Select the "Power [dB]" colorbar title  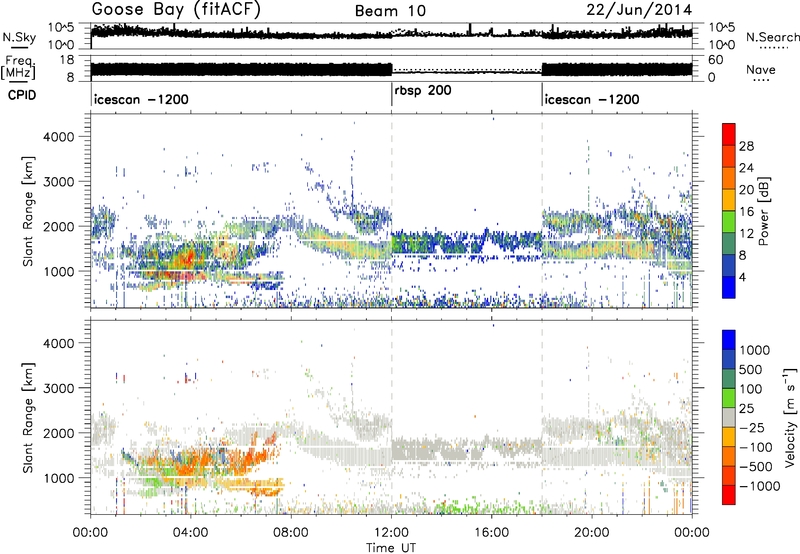763,211
